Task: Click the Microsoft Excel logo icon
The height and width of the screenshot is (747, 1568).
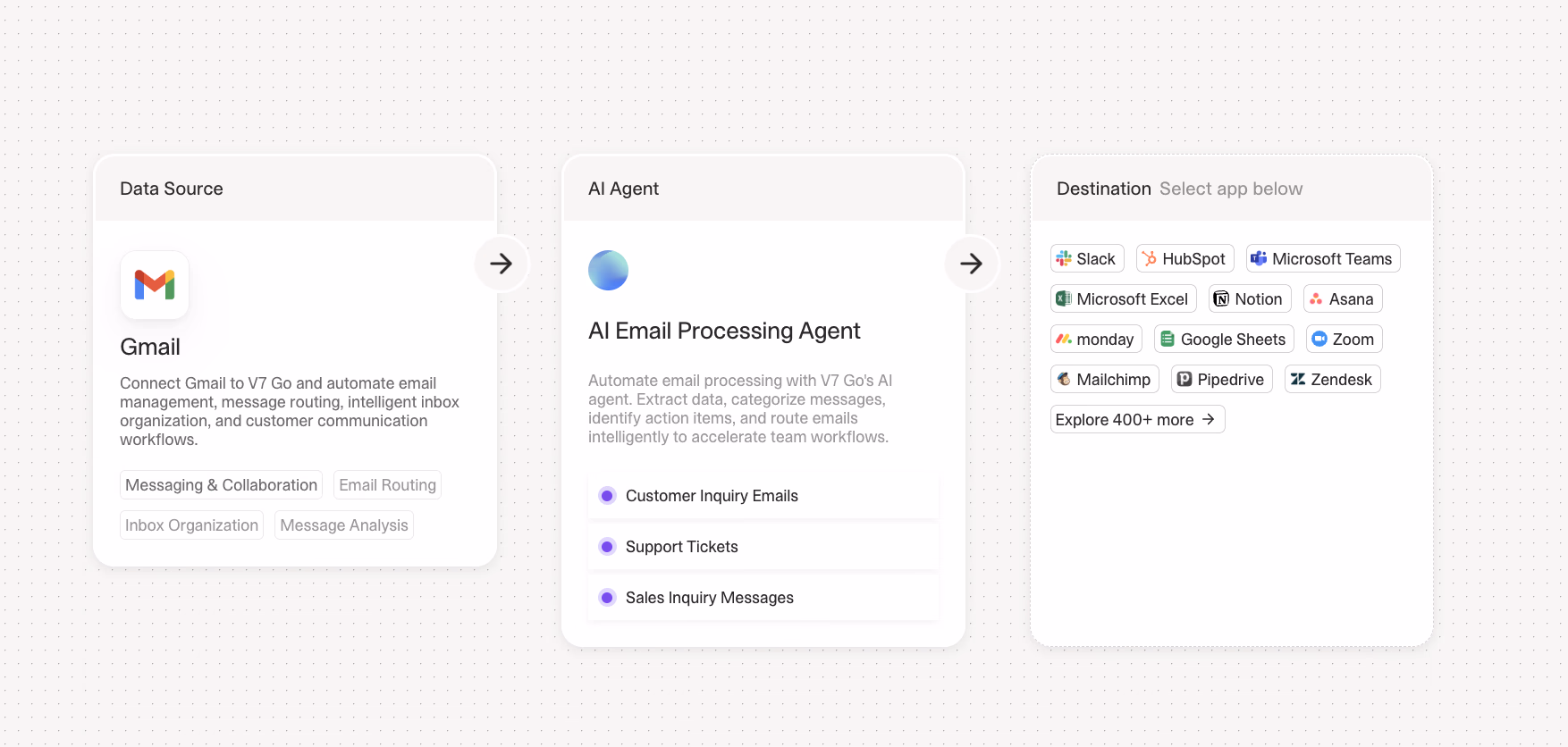Action: [x=1064, y=298]
